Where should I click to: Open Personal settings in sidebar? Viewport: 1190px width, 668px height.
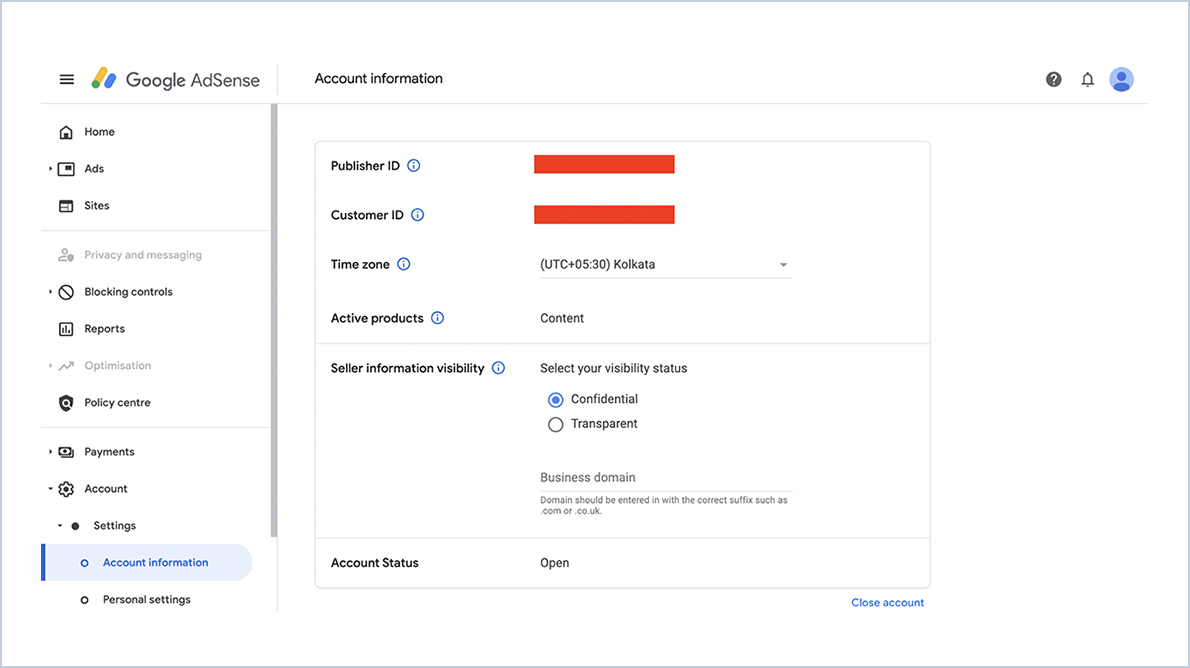(146, 600)
